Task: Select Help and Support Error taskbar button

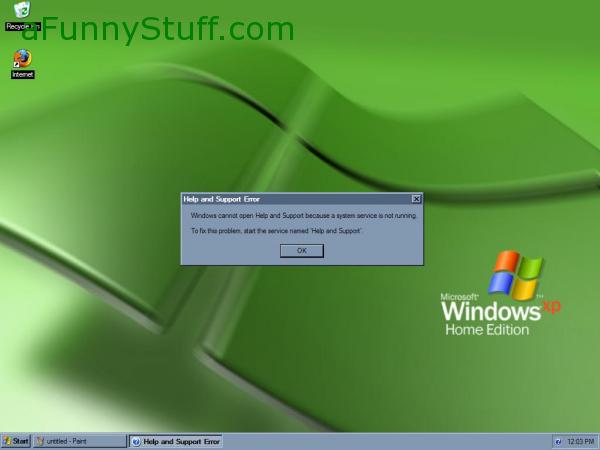Action: pyautogui.click(x=176, y=442)
